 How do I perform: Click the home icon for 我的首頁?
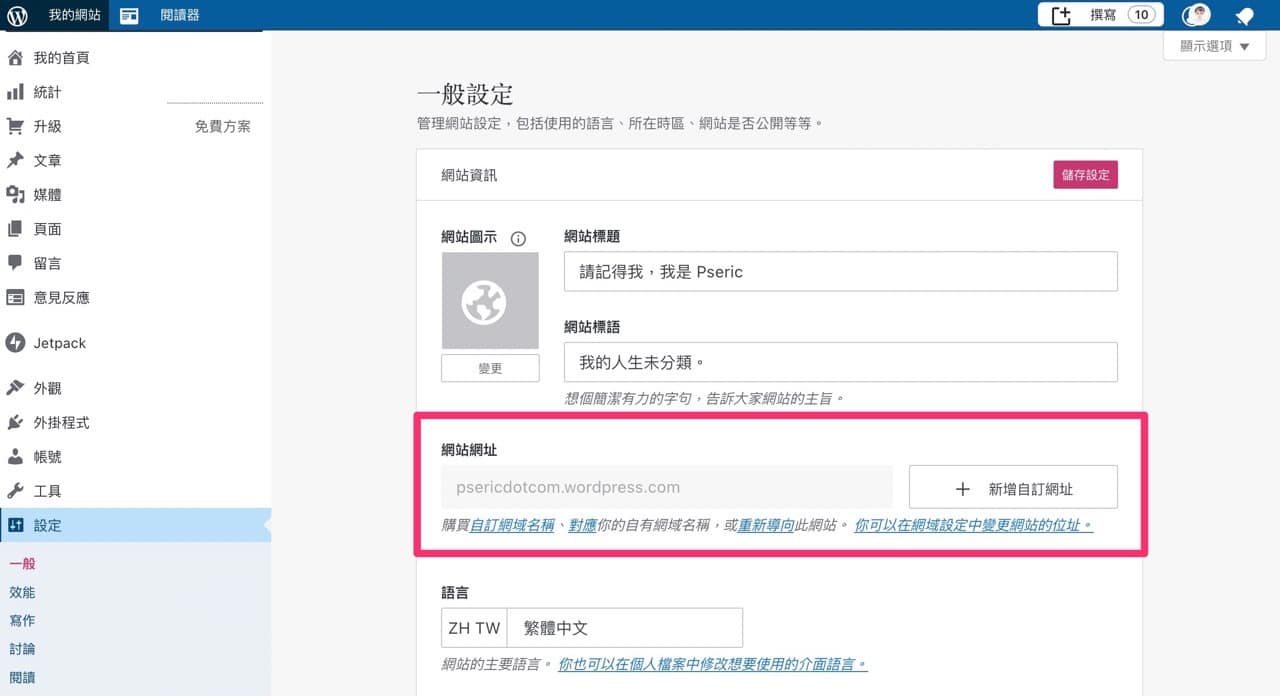click(15, 57)
